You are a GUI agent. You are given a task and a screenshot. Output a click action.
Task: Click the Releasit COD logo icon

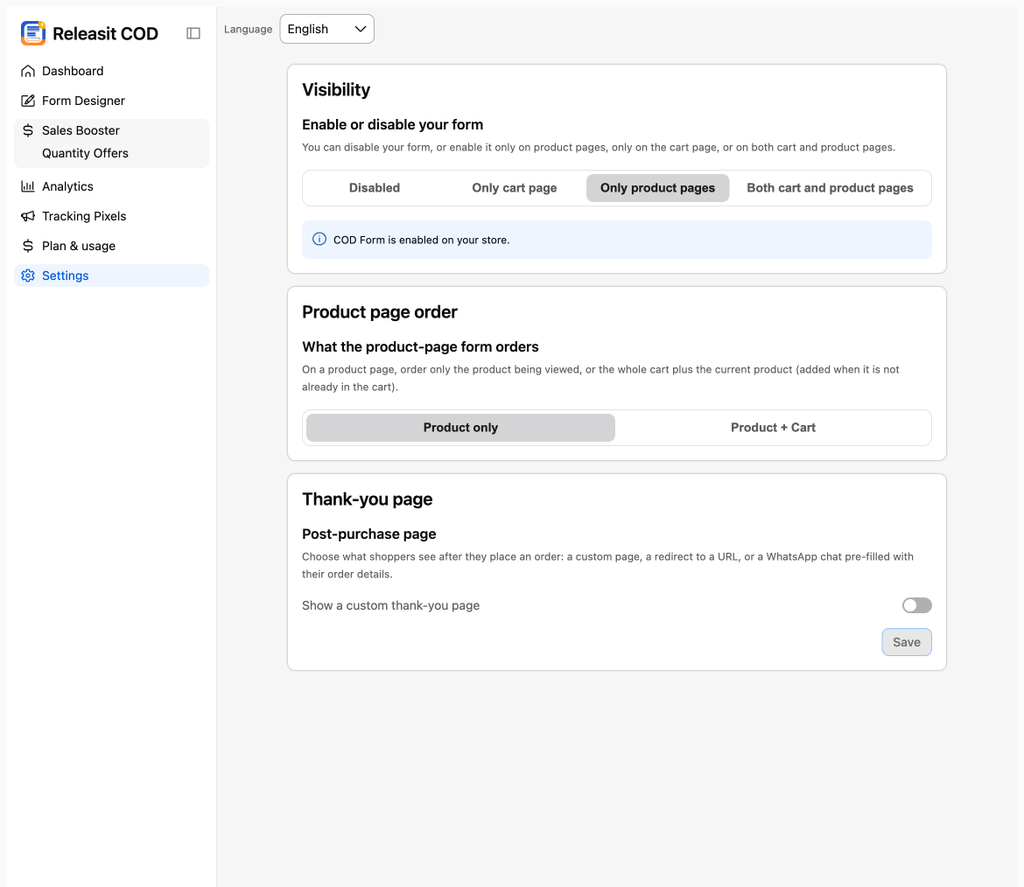pos(33,33)
